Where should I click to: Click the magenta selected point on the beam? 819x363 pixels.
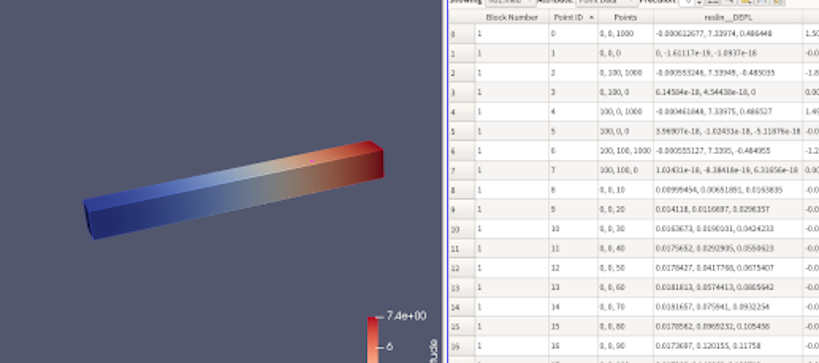(312, 161)
